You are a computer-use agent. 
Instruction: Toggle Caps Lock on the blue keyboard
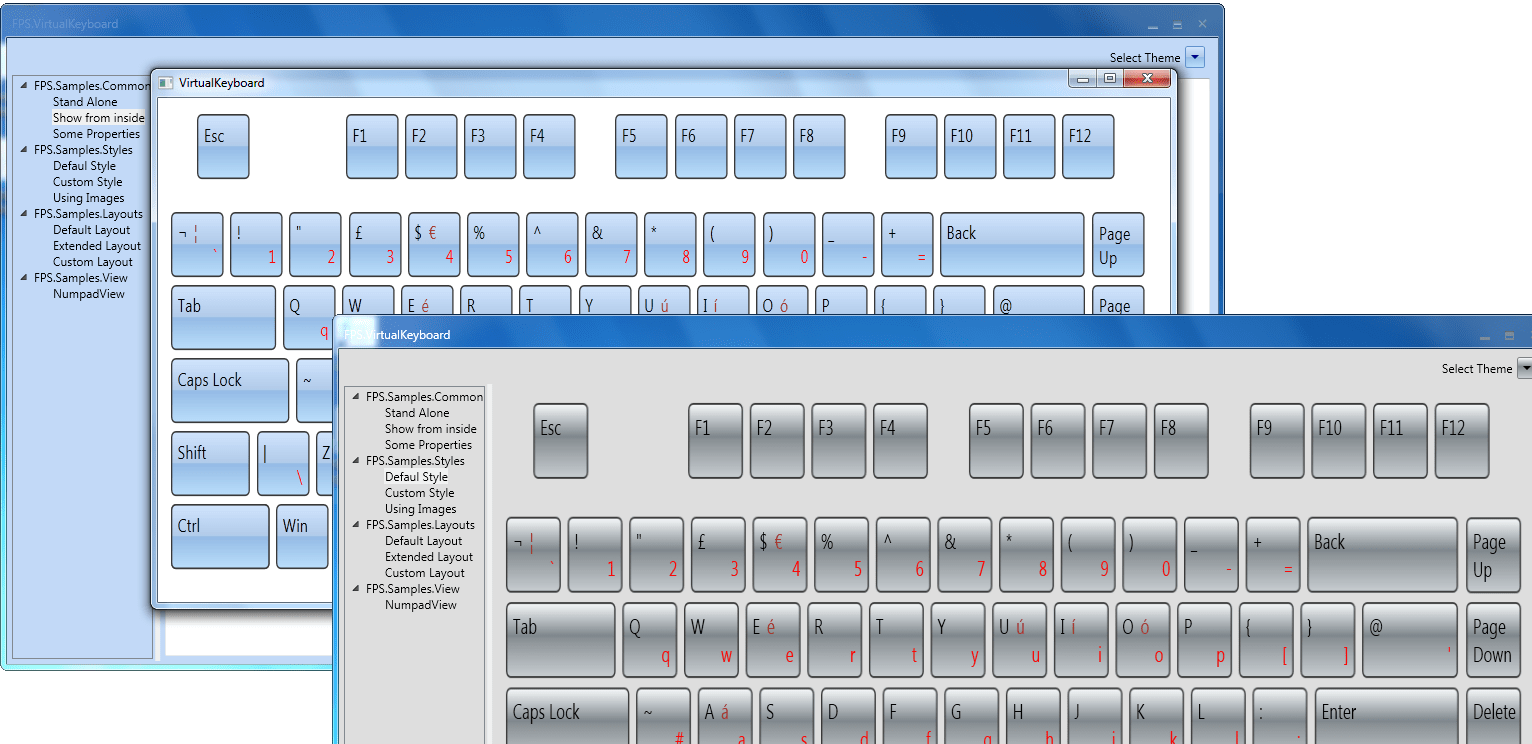point(230,390)
